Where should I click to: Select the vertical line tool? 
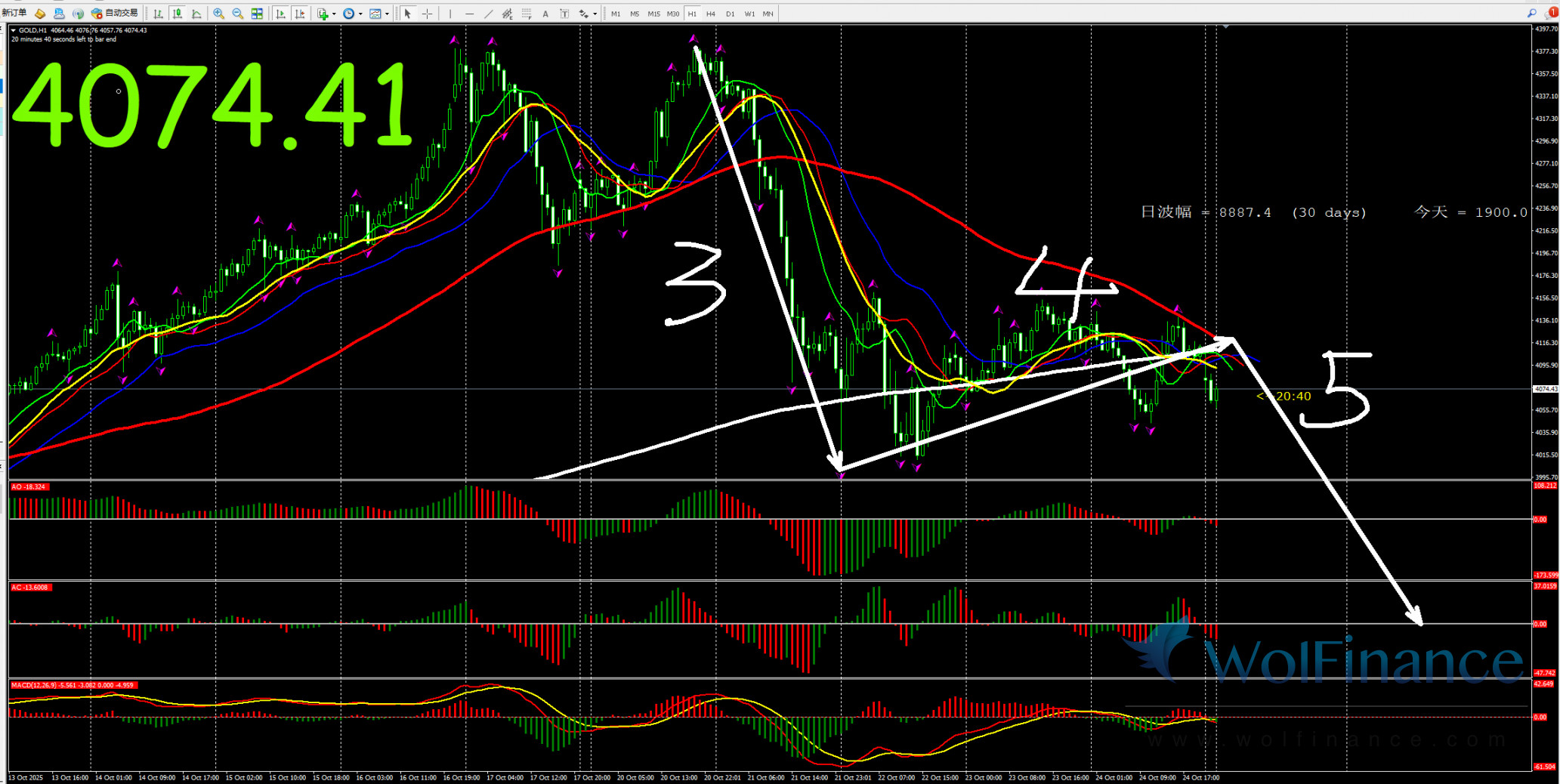[x=450, y=14]
